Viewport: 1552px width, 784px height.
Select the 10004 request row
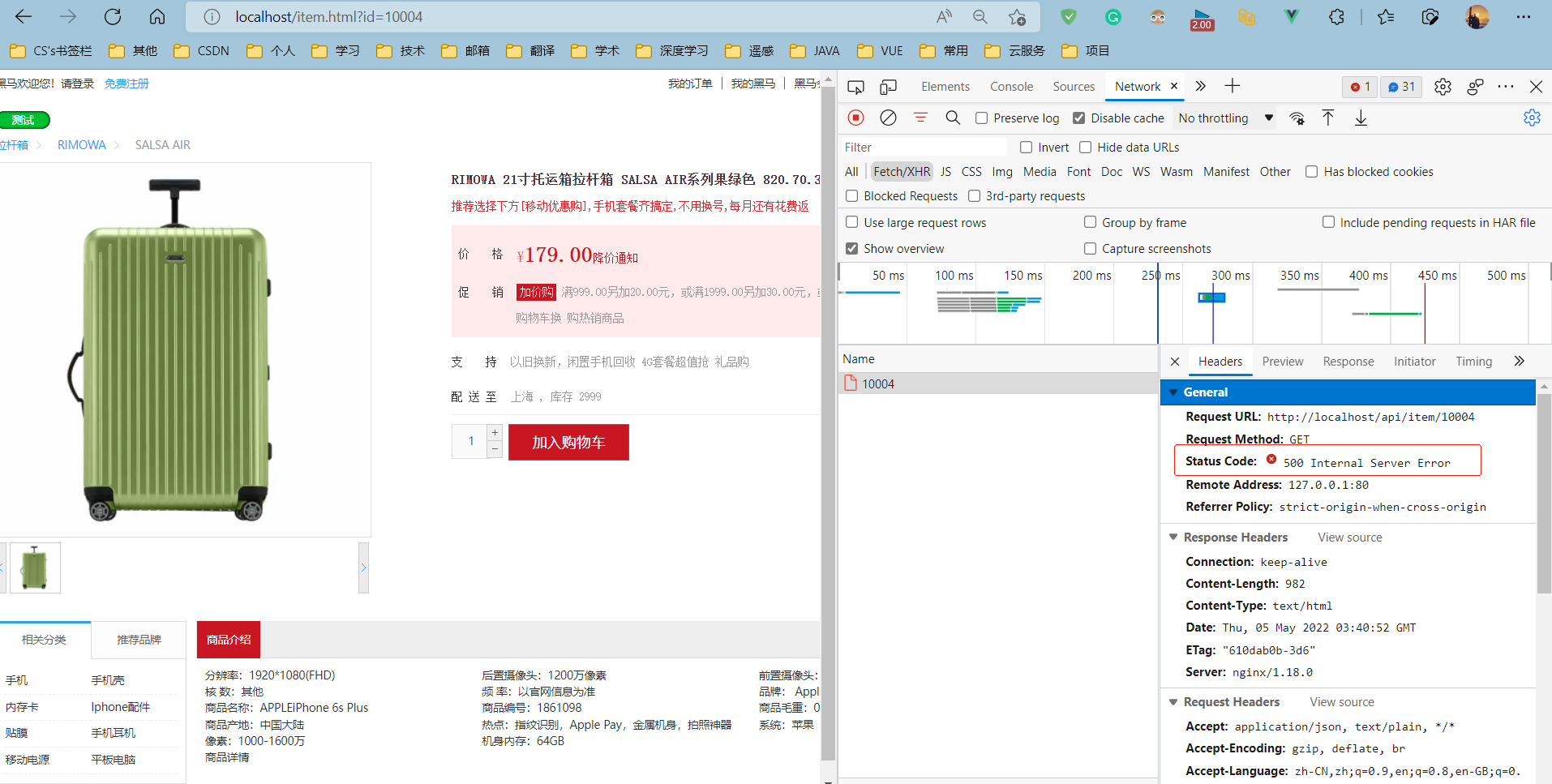997,383
